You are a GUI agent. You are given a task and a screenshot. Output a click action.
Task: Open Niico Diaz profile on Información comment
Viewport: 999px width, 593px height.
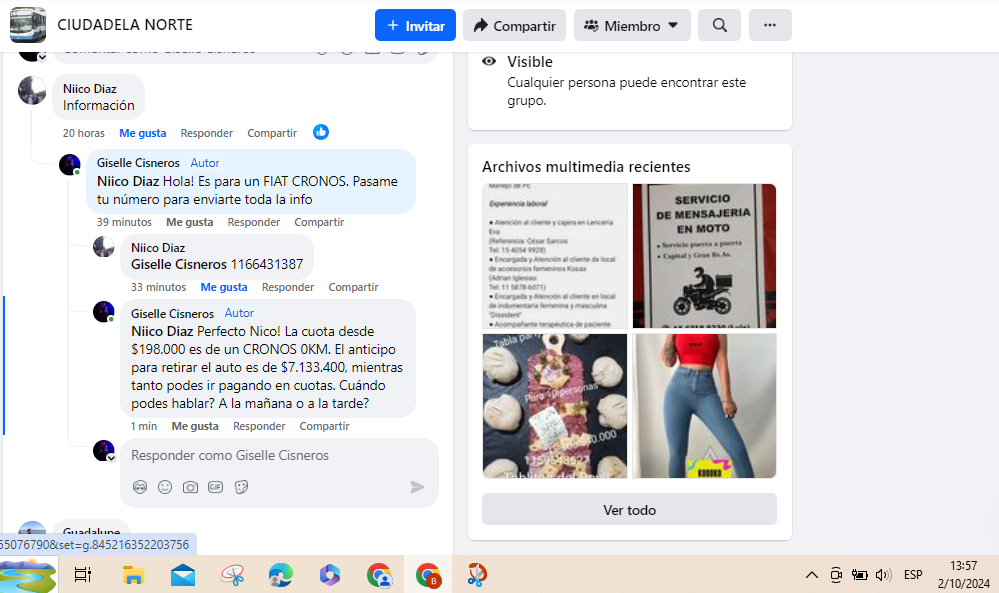click(89, 89)
